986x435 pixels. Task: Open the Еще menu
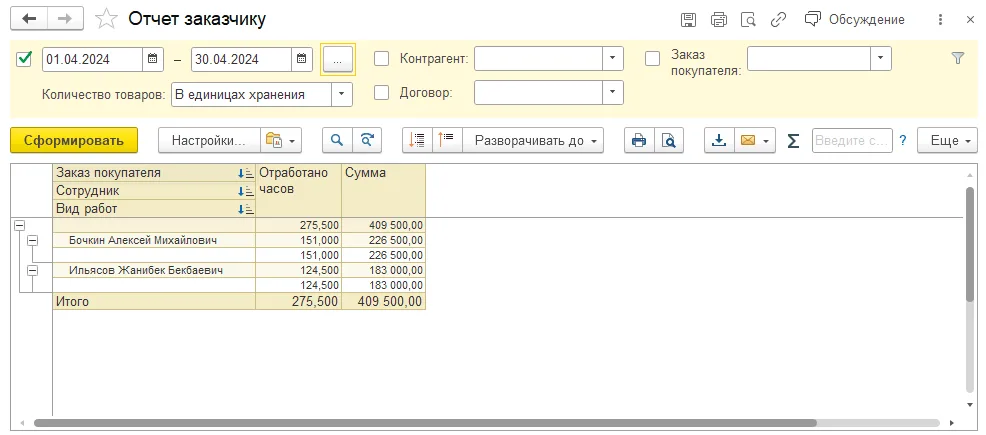point(947,140)
